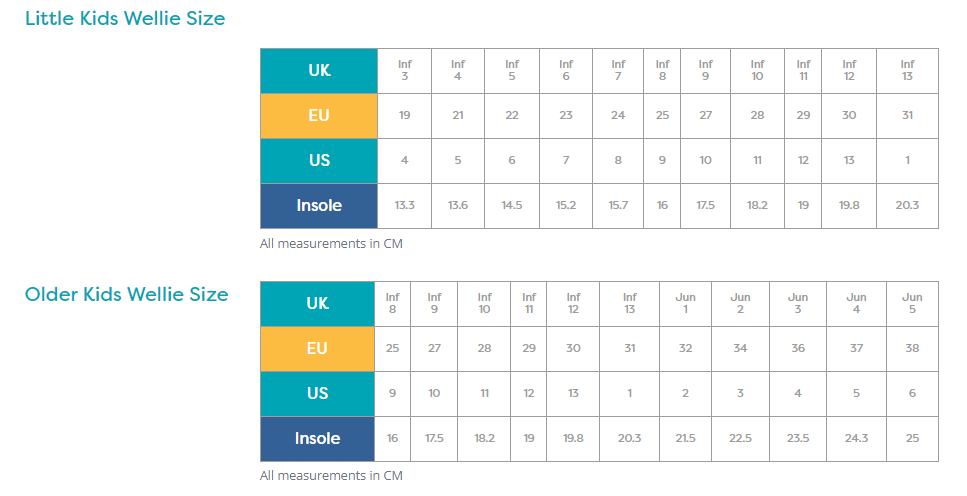Image resolution: width=967 pixels, height=496 pixels.
Task: Select the Jun 5 size cell
Action: 912,303
